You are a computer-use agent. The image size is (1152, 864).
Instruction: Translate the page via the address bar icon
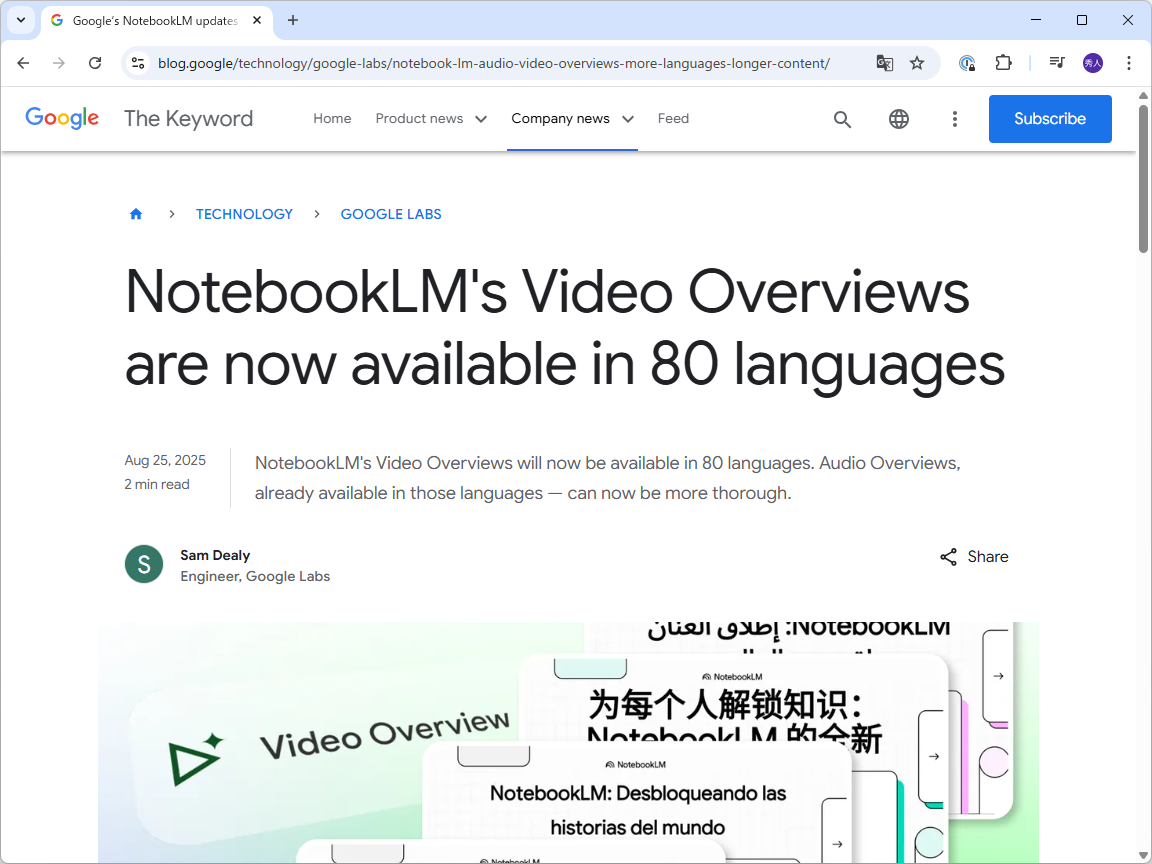[x=884, y=62]
